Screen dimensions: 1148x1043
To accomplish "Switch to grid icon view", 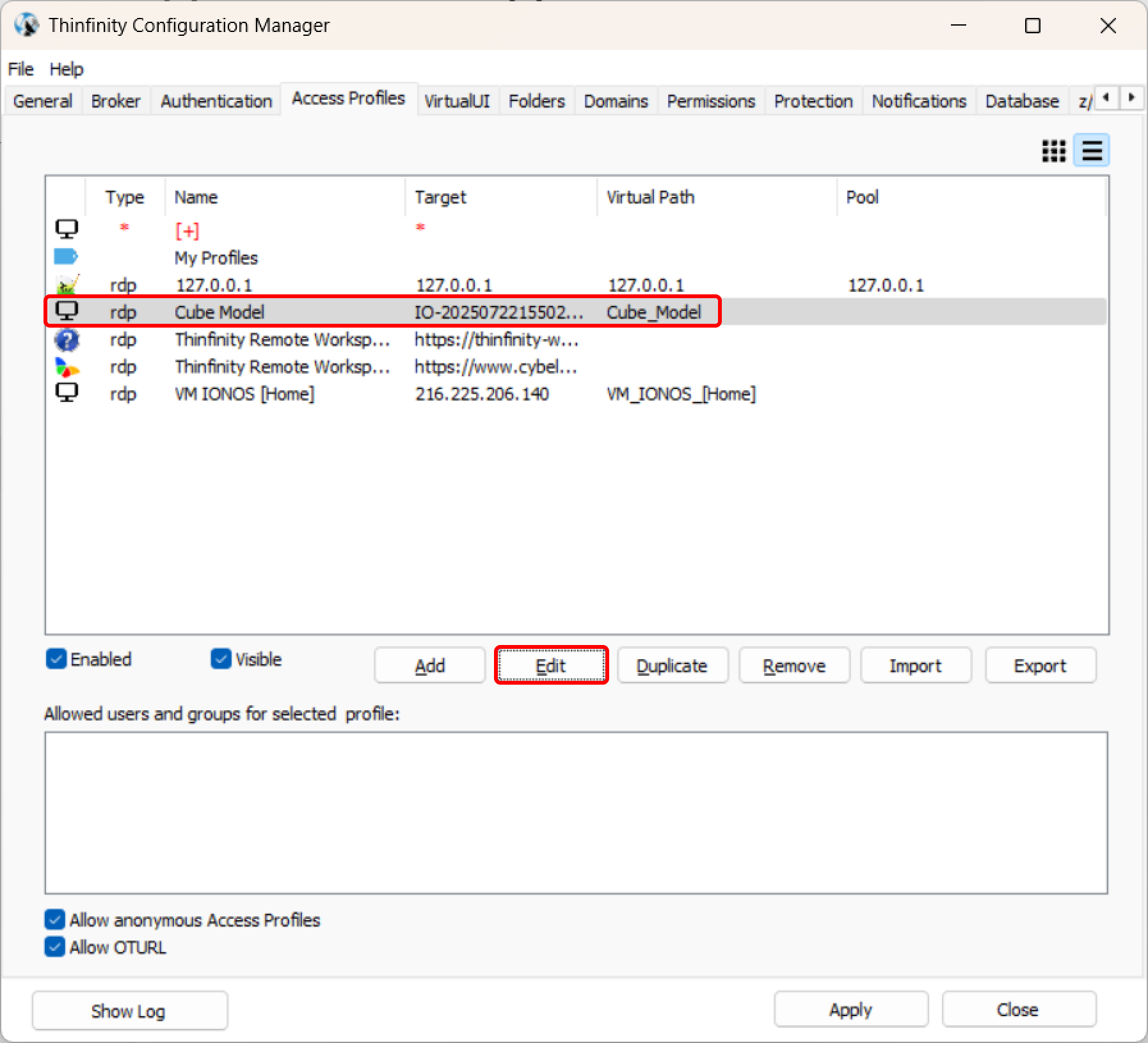I will 1054,151.
